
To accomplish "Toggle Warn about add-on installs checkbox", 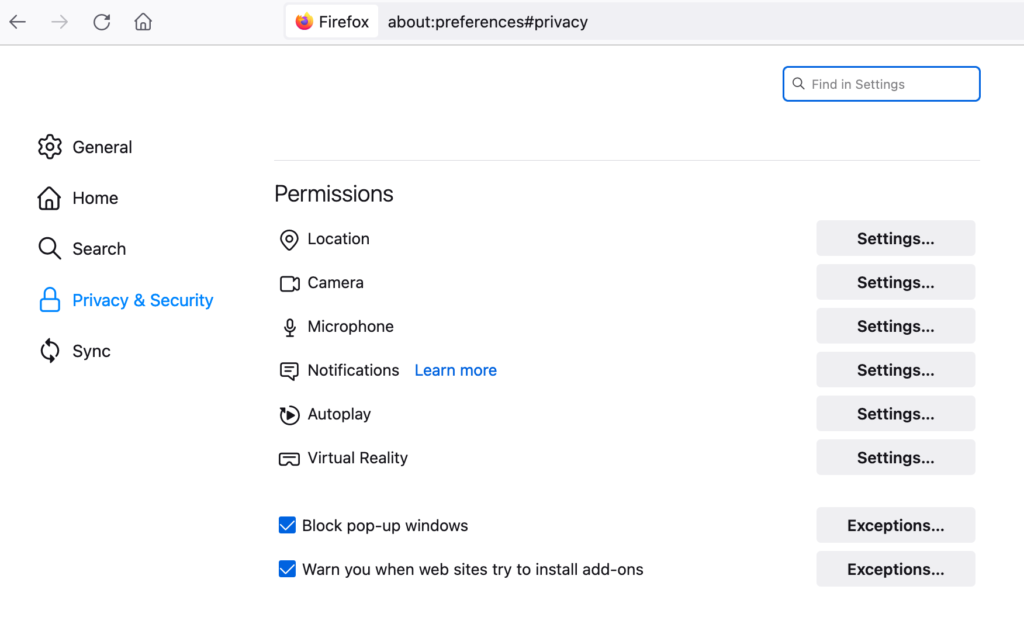I will pos(287,569).
